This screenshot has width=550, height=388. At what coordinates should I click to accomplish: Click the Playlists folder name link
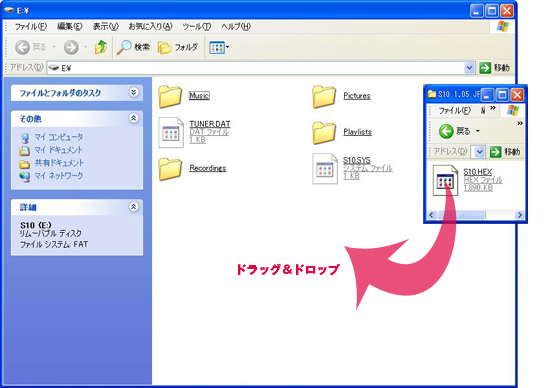click(x=357, y=132)
